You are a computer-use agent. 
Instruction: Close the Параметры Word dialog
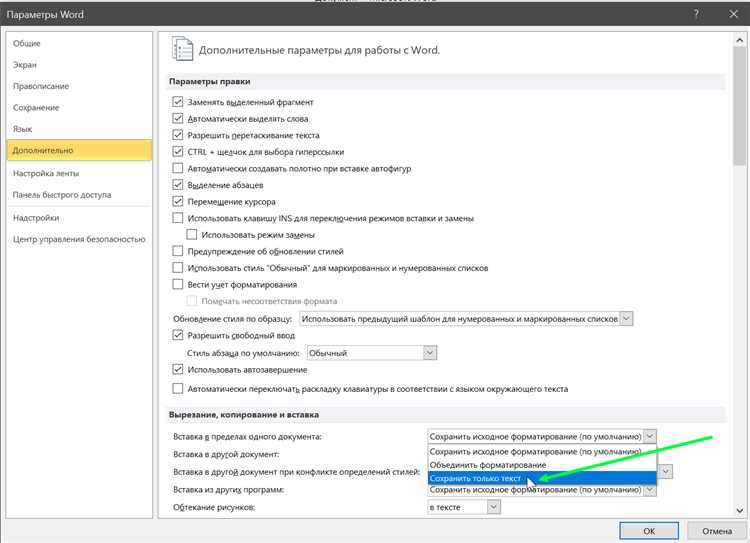pos(733,14)
